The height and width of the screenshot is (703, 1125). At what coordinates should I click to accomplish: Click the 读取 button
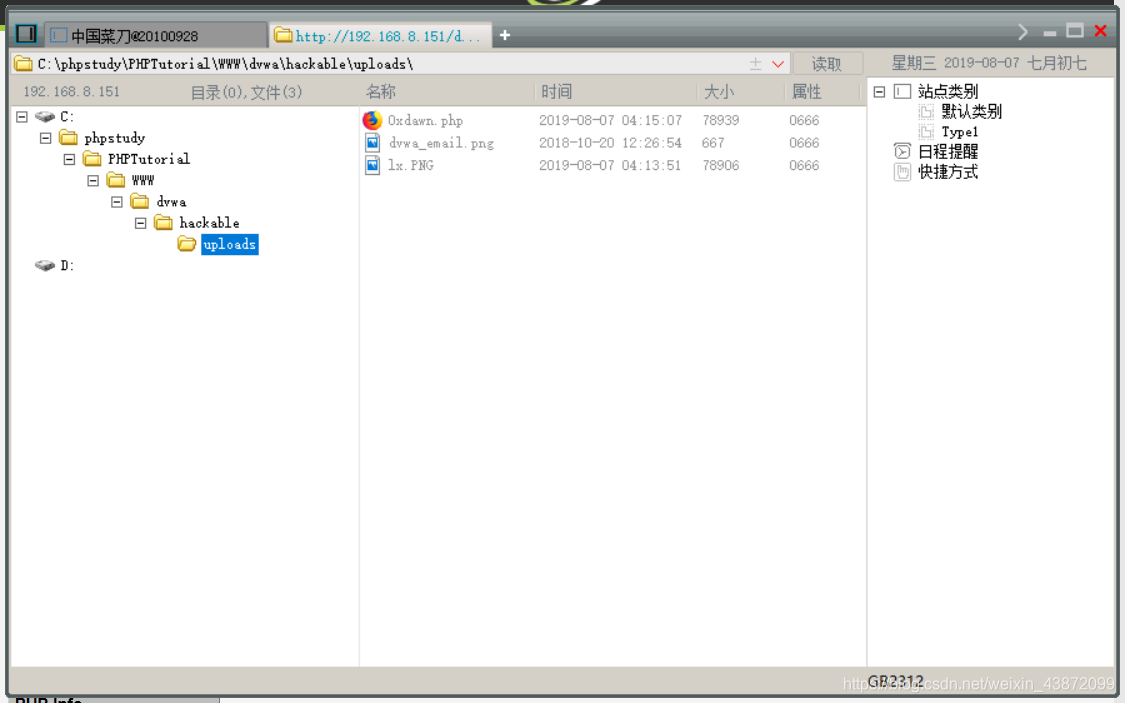pos(827,64)
